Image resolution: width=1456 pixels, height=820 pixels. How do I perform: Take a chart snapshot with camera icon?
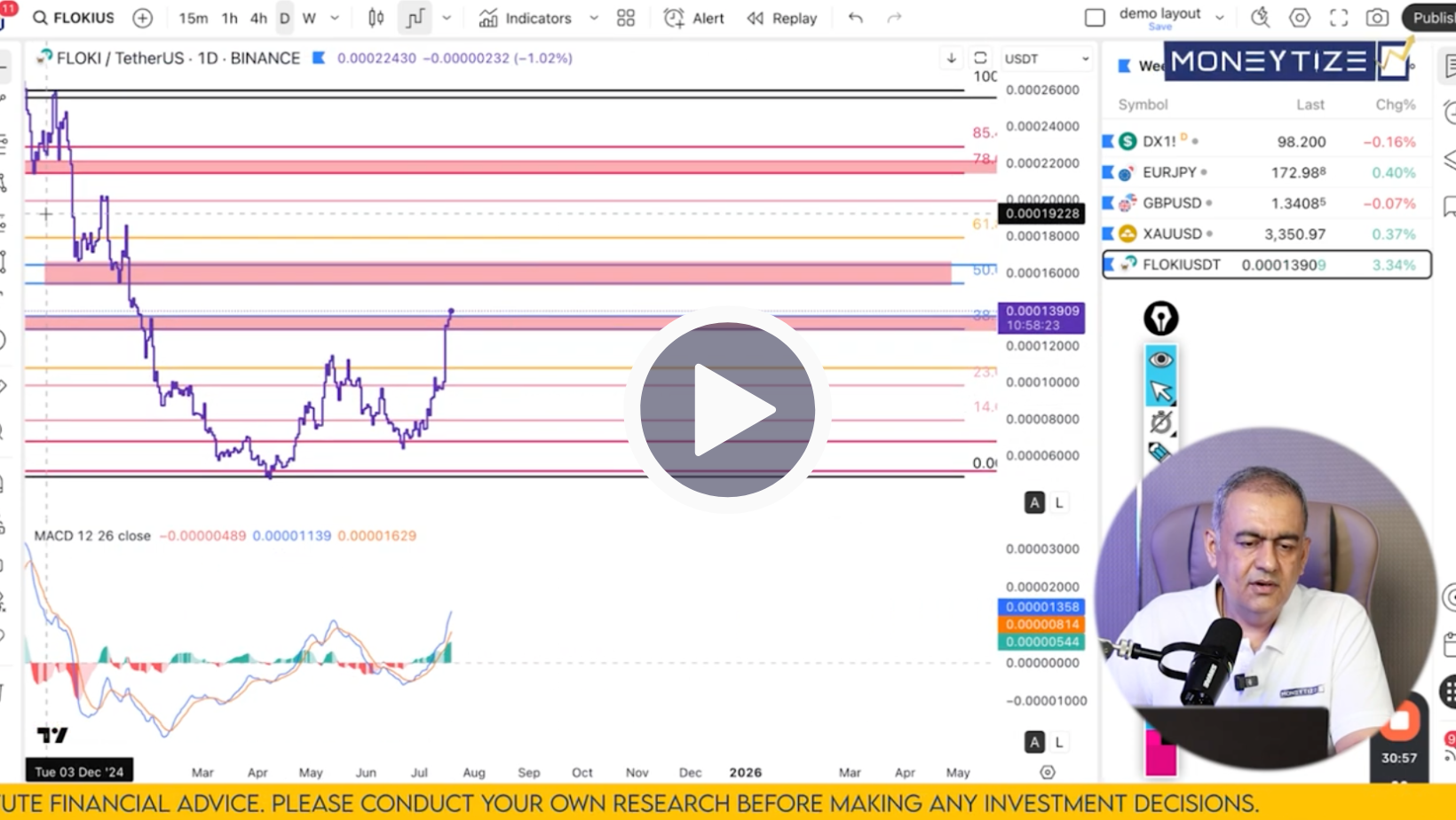pos(1377,18)
